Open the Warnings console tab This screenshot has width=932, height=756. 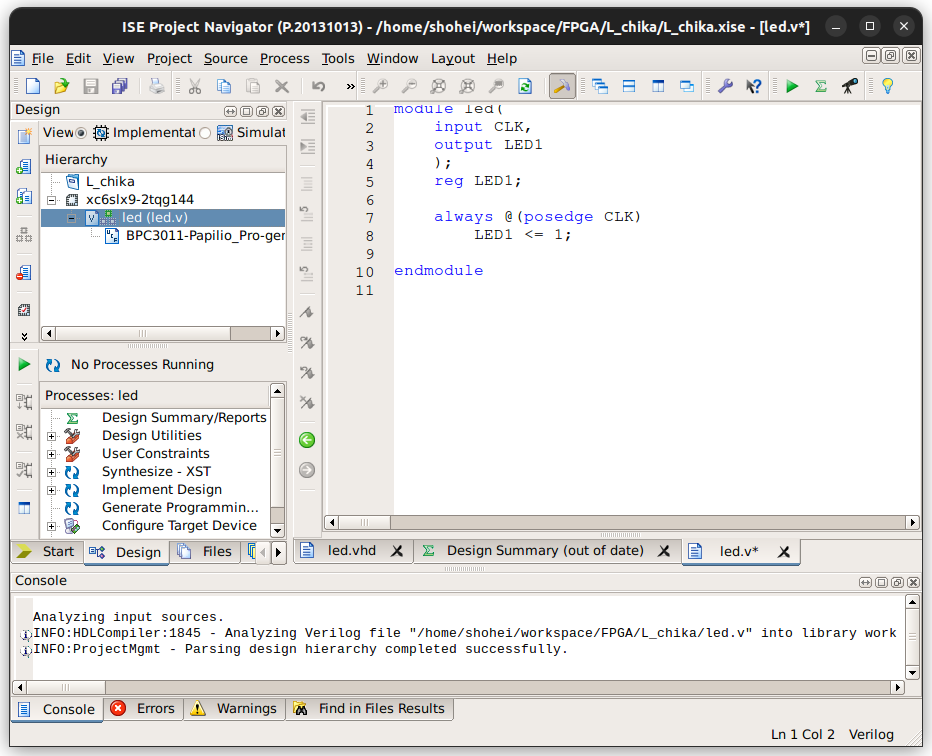pyautogui.click(x=234, y=708)
